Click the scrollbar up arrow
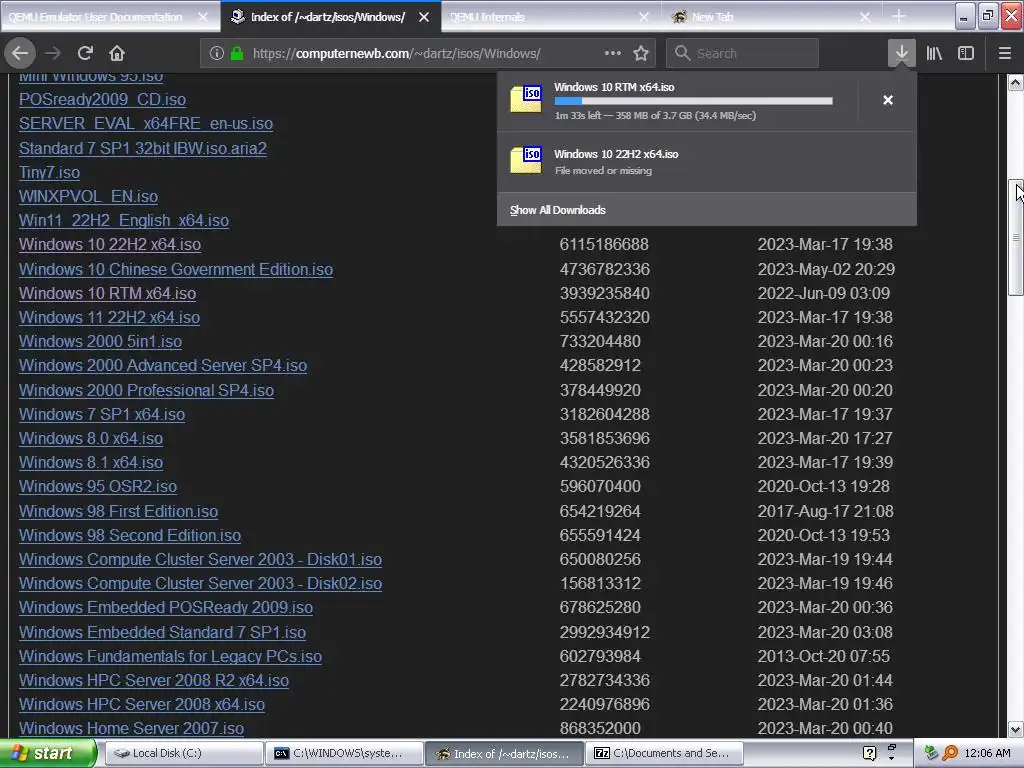This screenshot has height=768, width=1024. click(1016, 82)
